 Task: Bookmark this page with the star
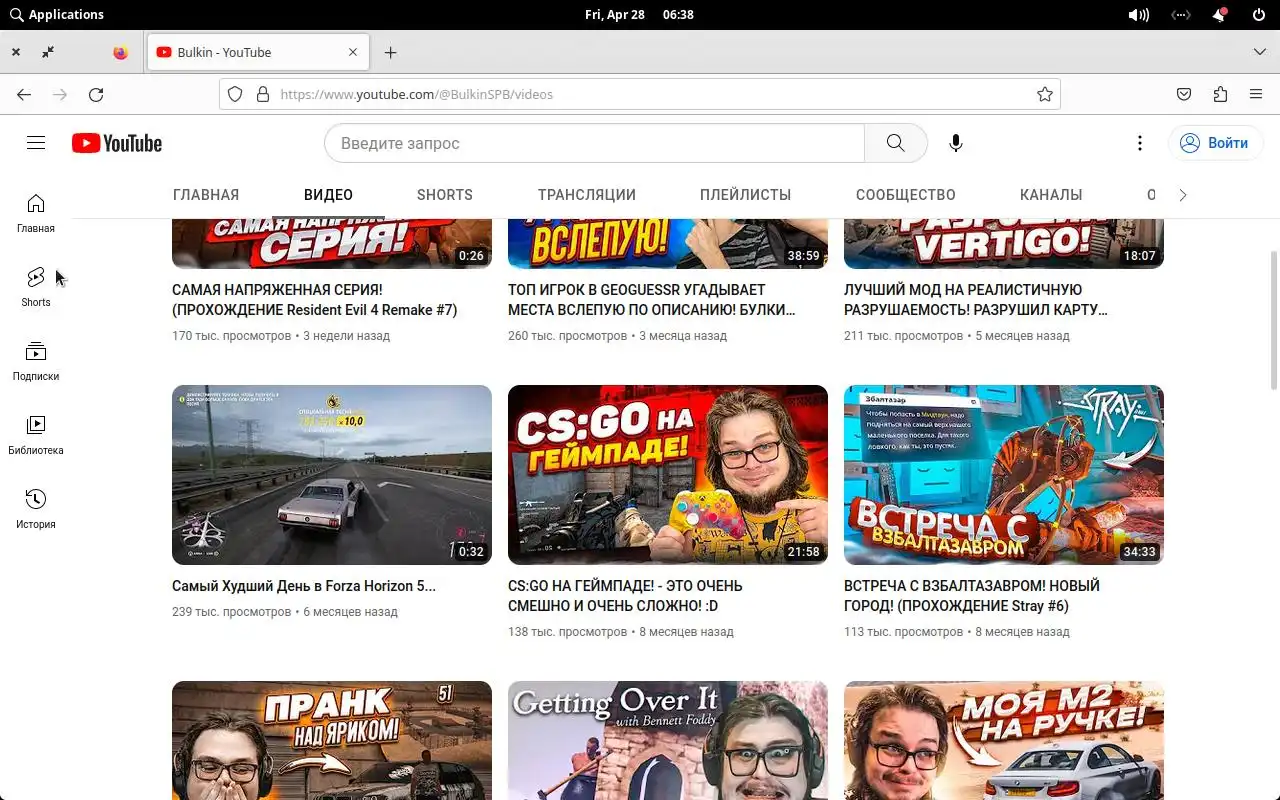tap(1045, 94)
